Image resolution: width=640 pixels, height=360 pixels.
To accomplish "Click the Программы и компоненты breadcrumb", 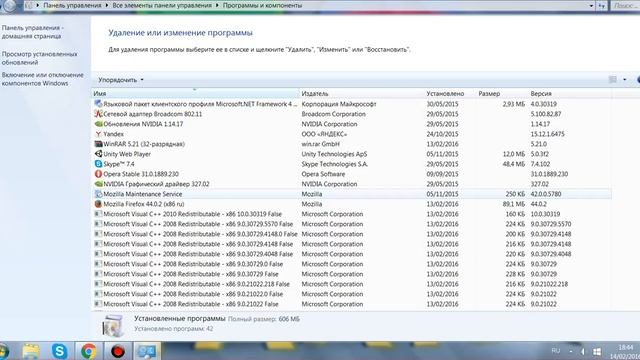I will [x=262, y=6].
